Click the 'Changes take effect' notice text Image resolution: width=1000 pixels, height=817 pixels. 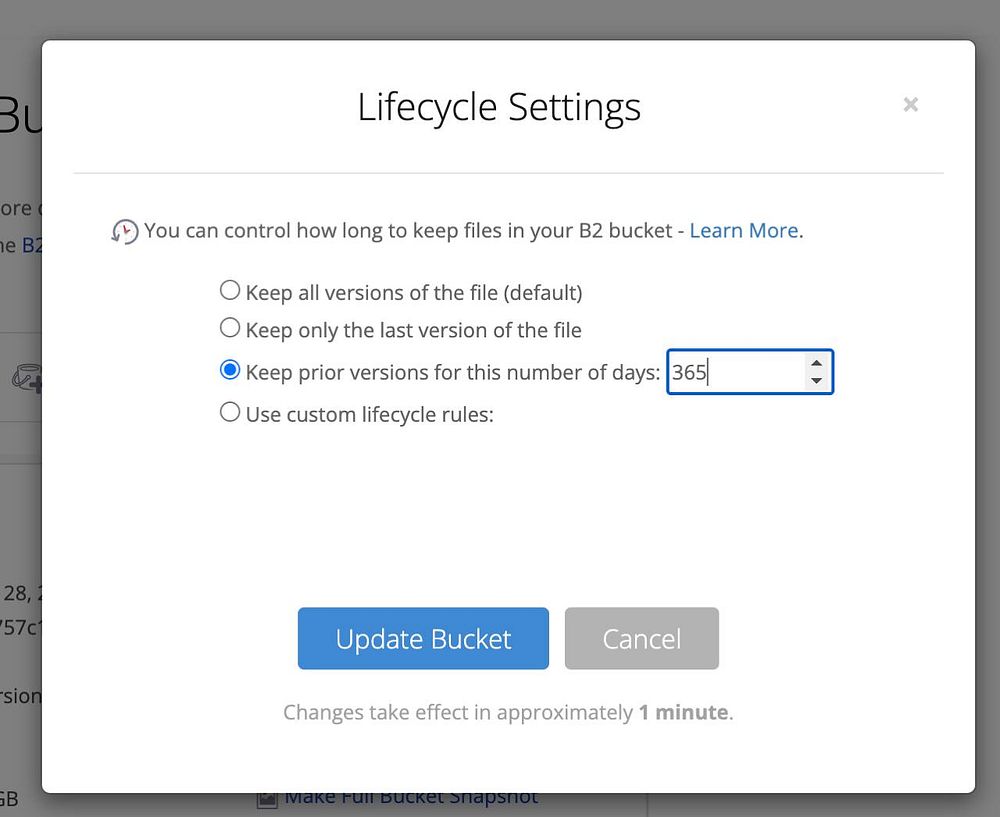pos(508,713)
